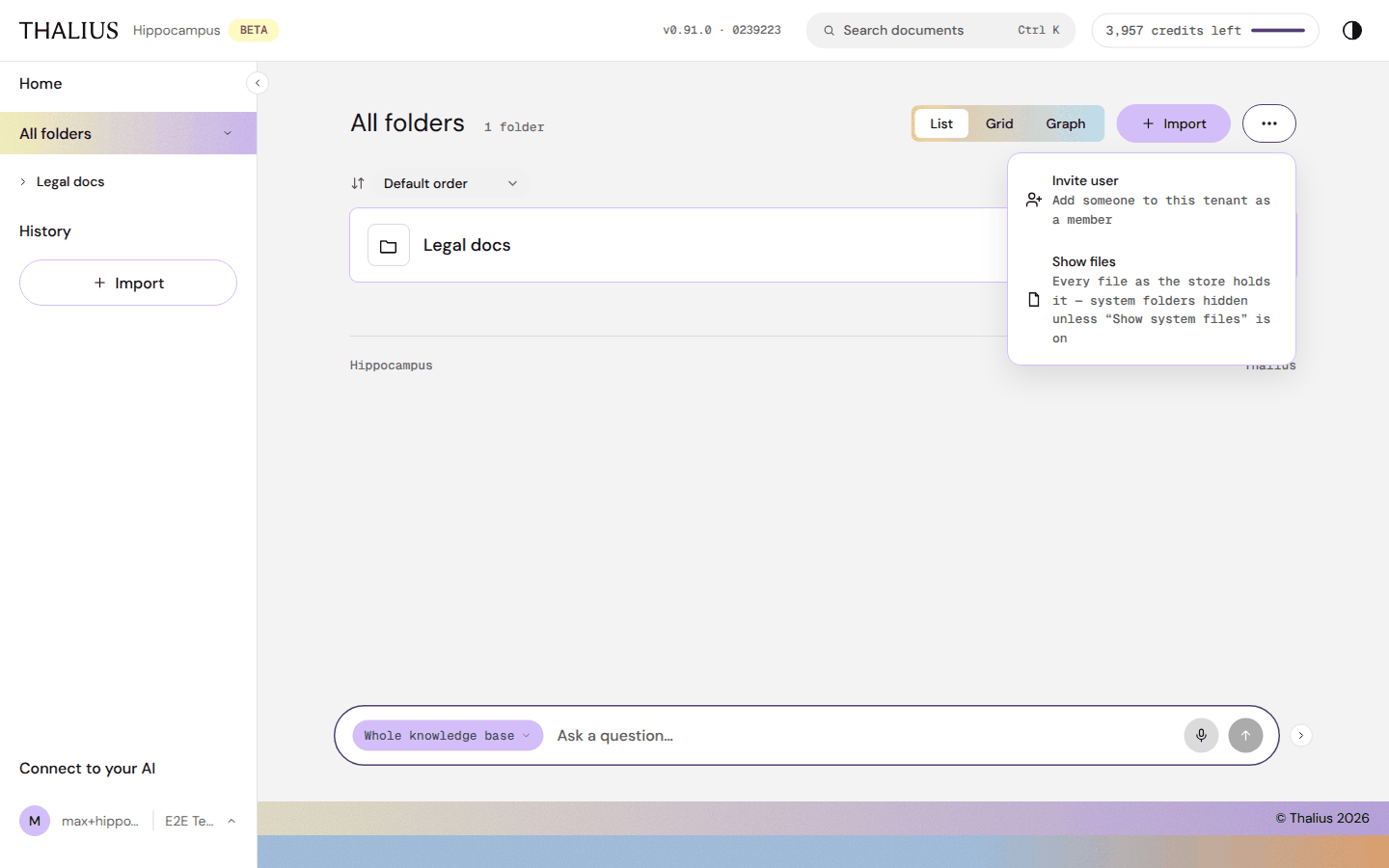
Task: Click the purple Import button in header
Action: [1173, 123]
